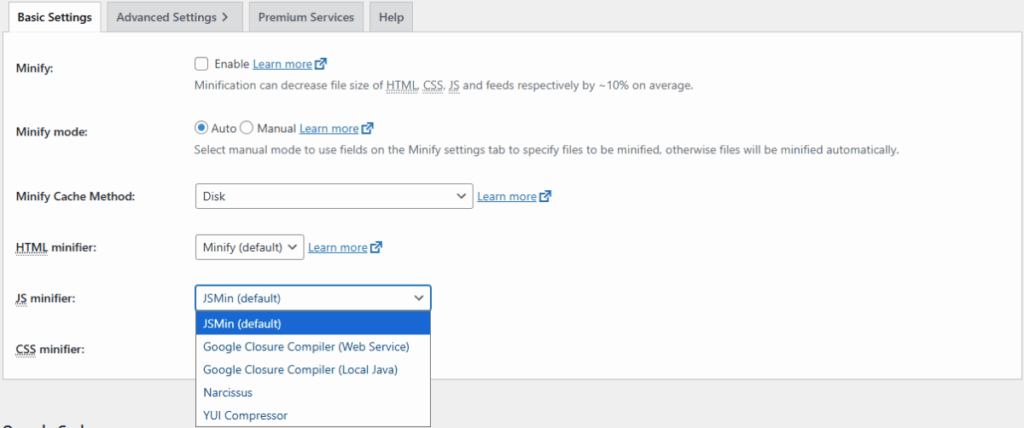This screenshot has height=428, width=1024.
Task: Enable the Minify checkbox
Action: [x=202, y=64]
